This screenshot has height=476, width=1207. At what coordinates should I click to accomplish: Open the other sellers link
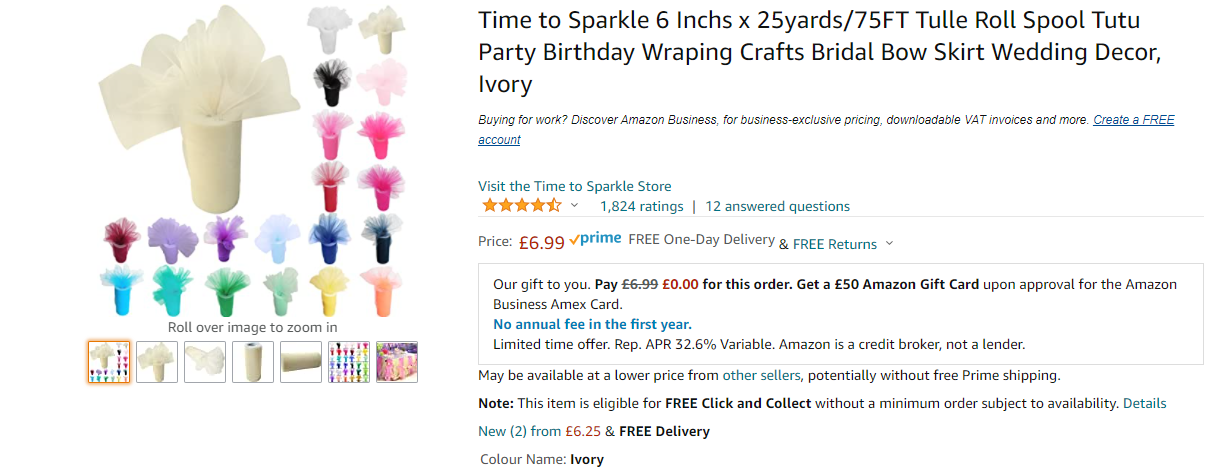(761, 375)
